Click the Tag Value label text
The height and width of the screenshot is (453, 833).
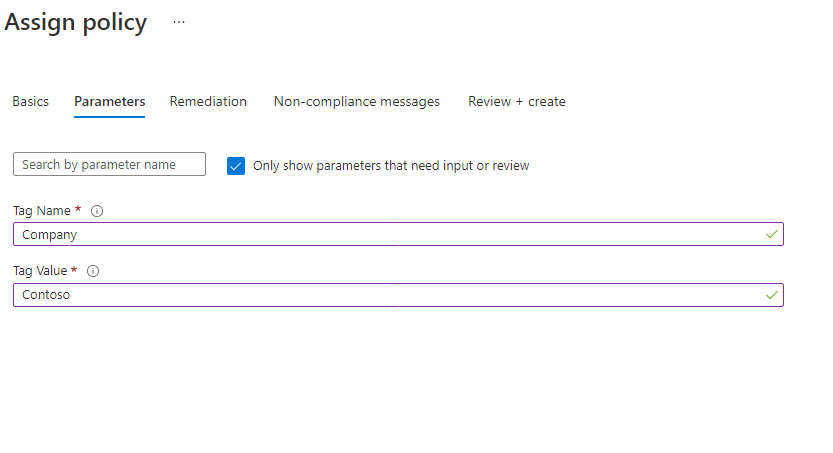coord(40,271)
